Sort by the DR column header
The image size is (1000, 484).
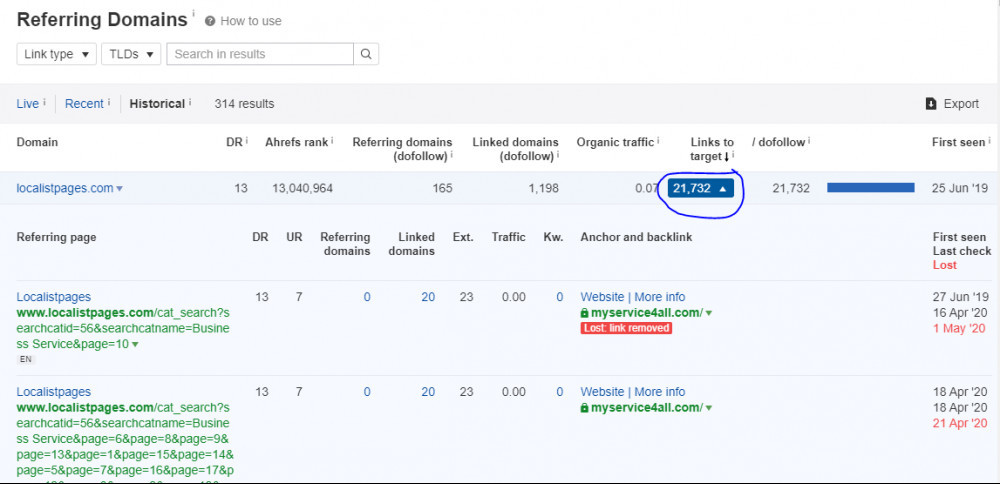point(234,142)
